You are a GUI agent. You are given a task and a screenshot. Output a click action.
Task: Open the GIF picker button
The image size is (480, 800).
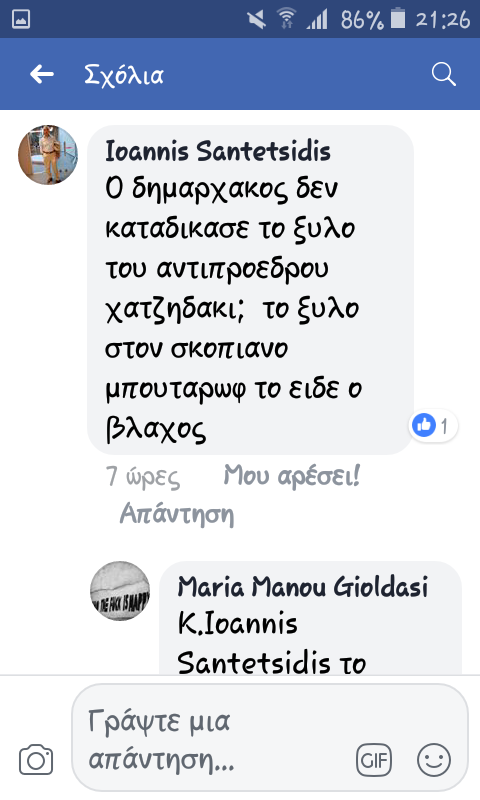(x=374, y=760)
